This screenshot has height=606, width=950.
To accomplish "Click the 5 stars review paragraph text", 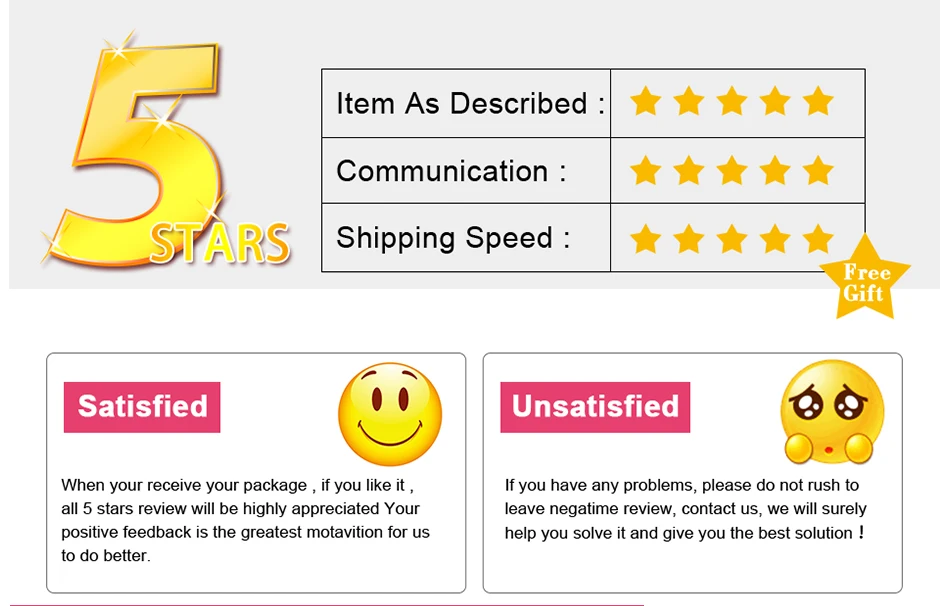I will 245,521.
